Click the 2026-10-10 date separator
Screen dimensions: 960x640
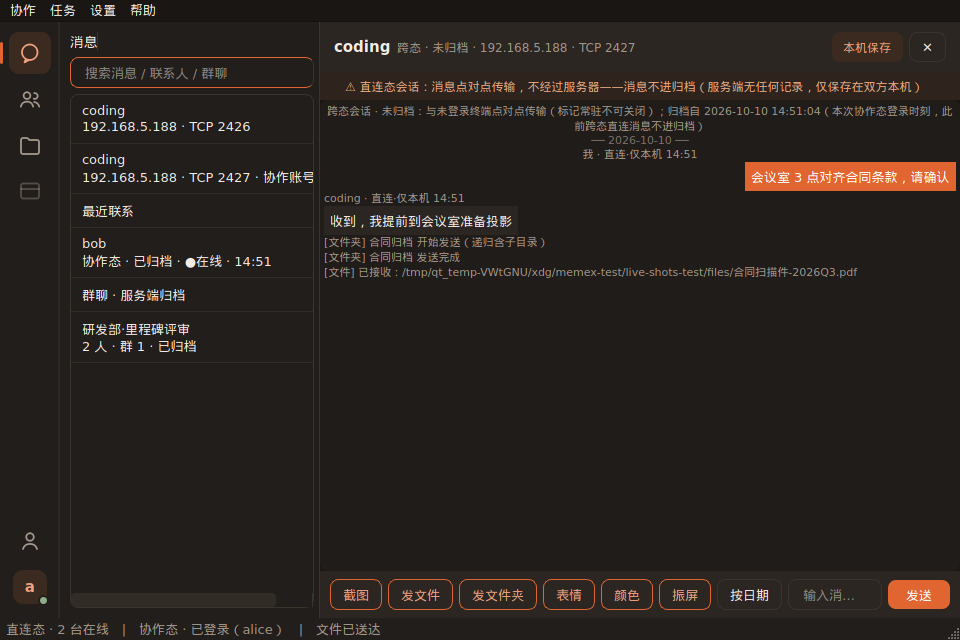point(640,140)
